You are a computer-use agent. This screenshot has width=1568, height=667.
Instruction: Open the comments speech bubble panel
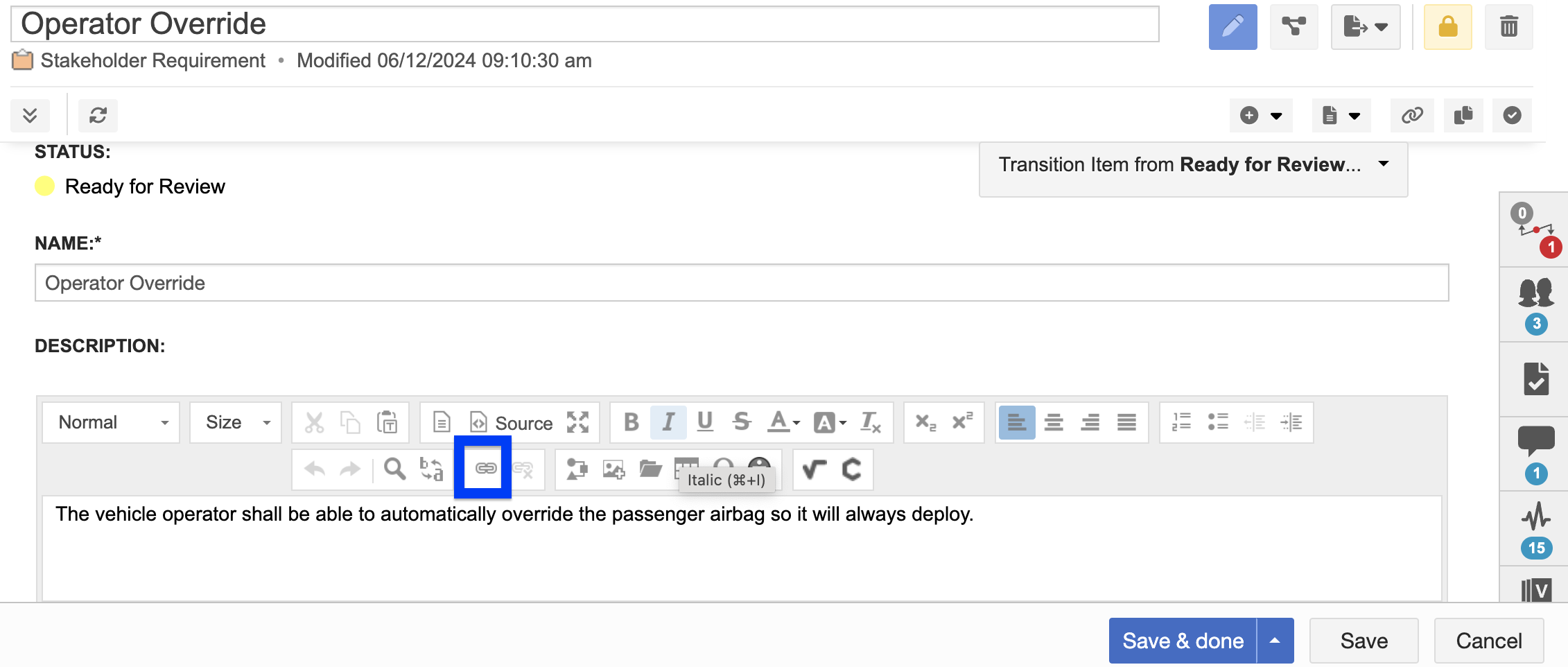[x=1536, y=440]
